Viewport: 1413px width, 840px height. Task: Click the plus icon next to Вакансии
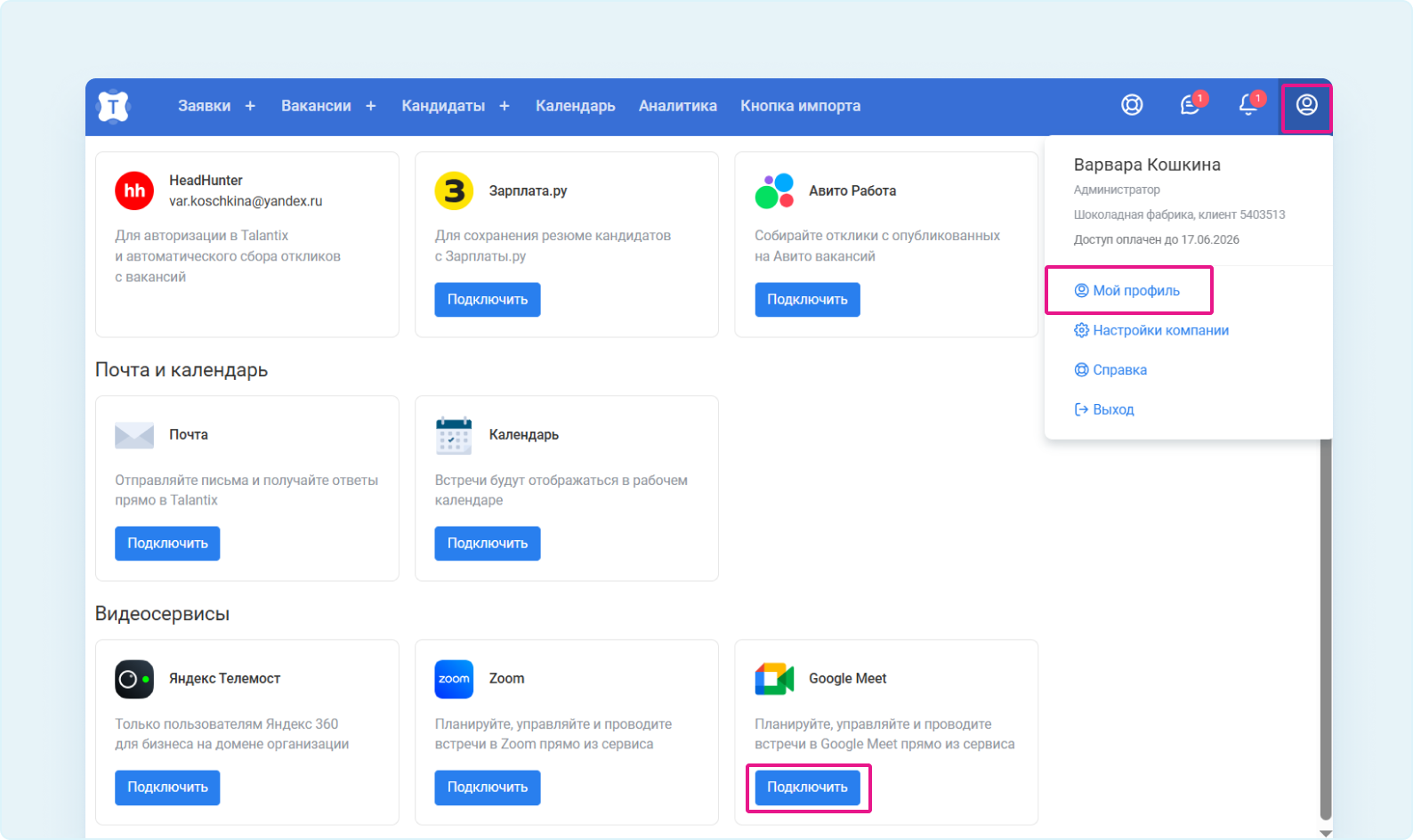click(371, 106)
